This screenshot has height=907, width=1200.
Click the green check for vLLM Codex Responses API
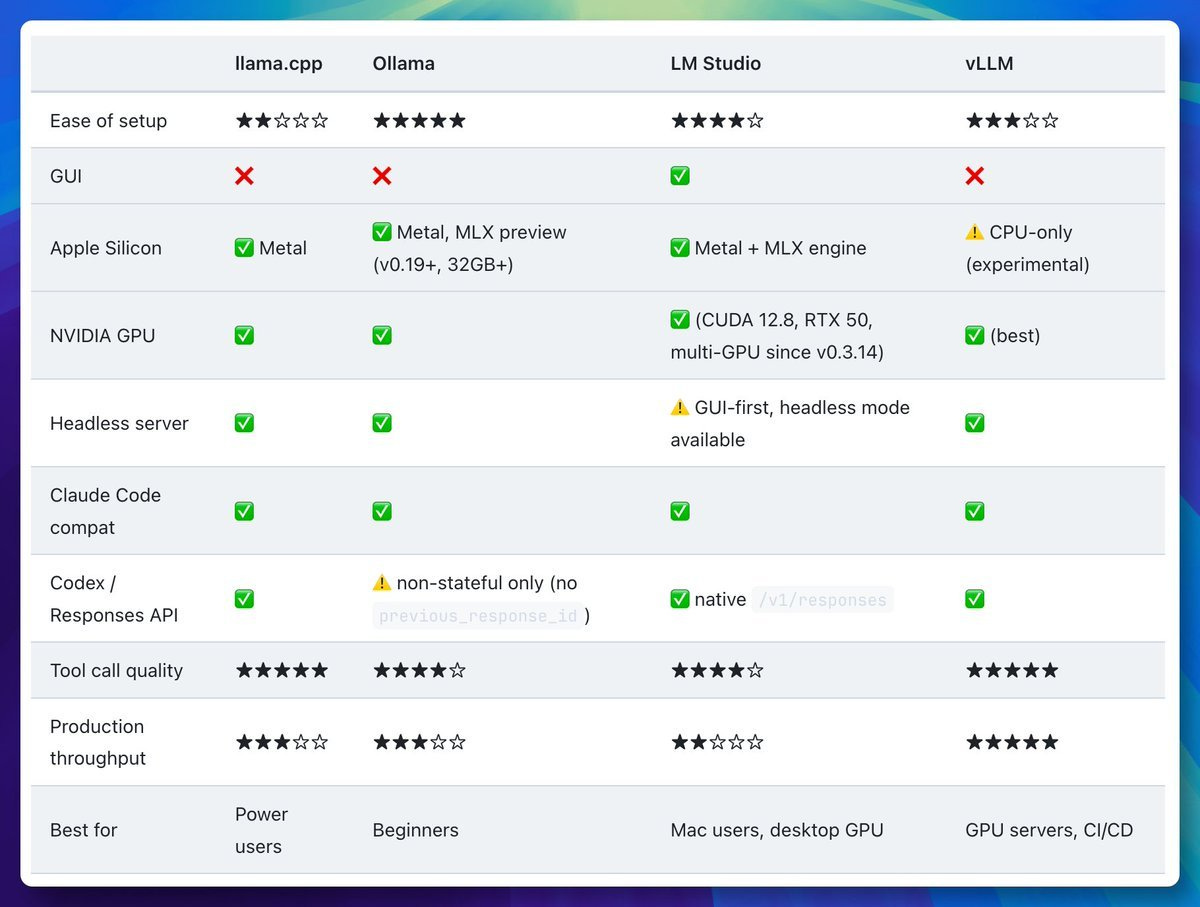975,599
